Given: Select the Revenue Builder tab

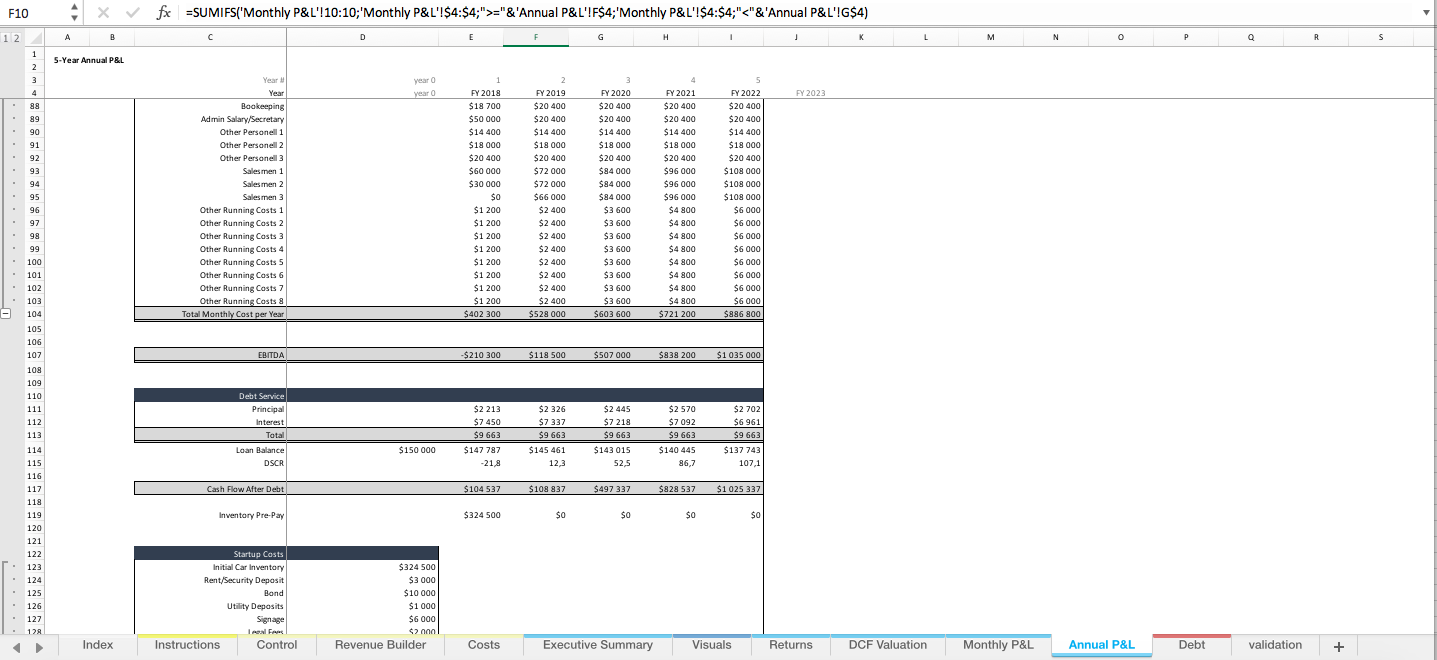Looking at the screenshot, I should tap(380, 645).
